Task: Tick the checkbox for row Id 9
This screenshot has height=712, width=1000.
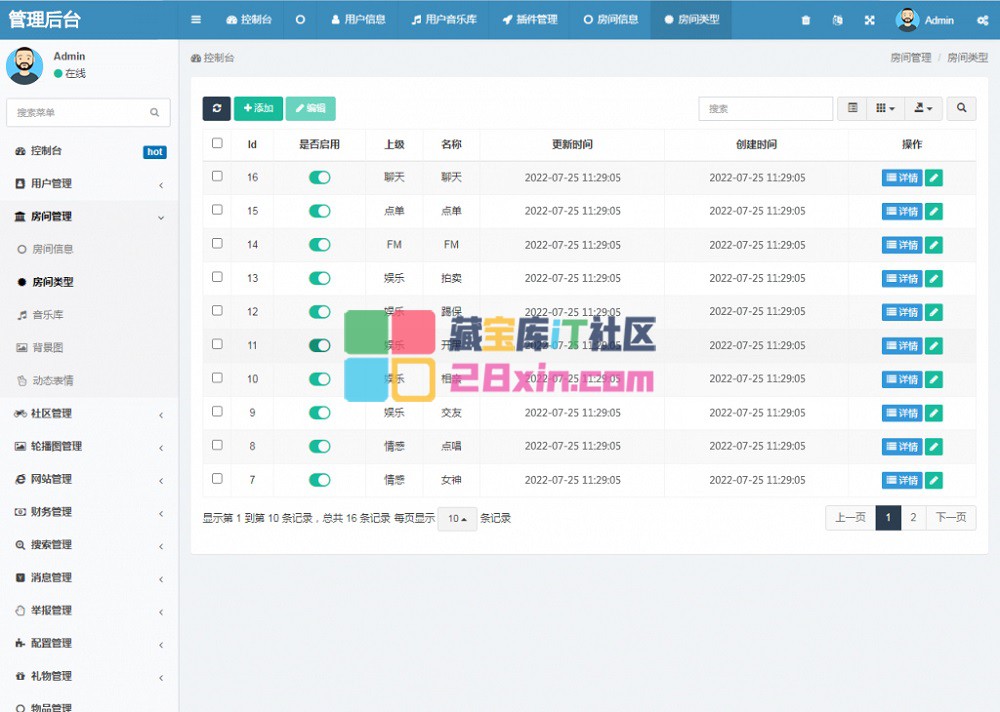Action: click(217, 411)
